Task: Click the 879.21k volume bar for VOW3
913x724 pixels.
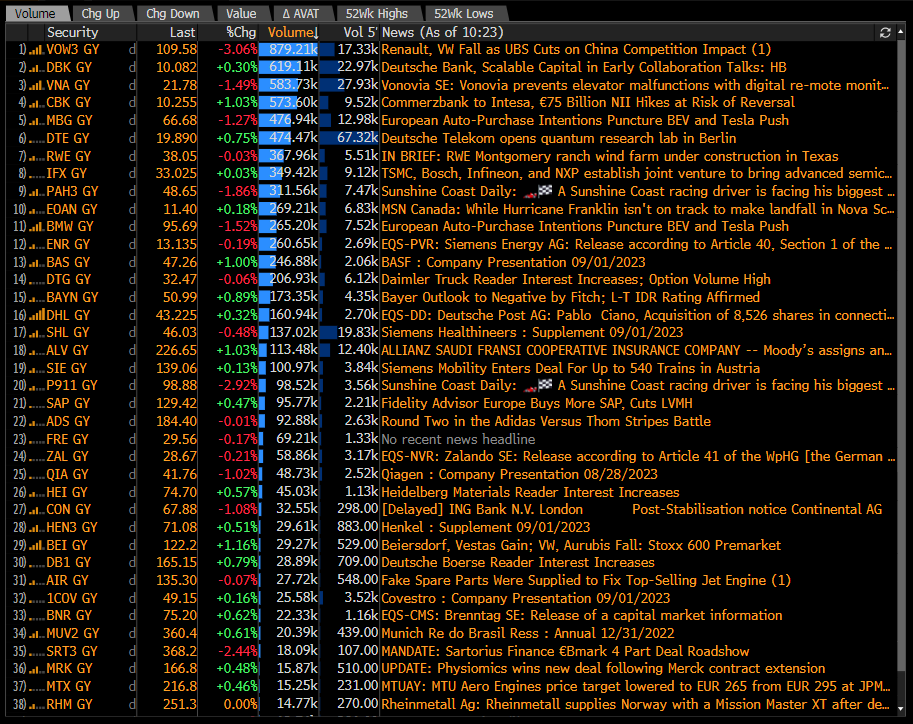Action: click(289, 50)
